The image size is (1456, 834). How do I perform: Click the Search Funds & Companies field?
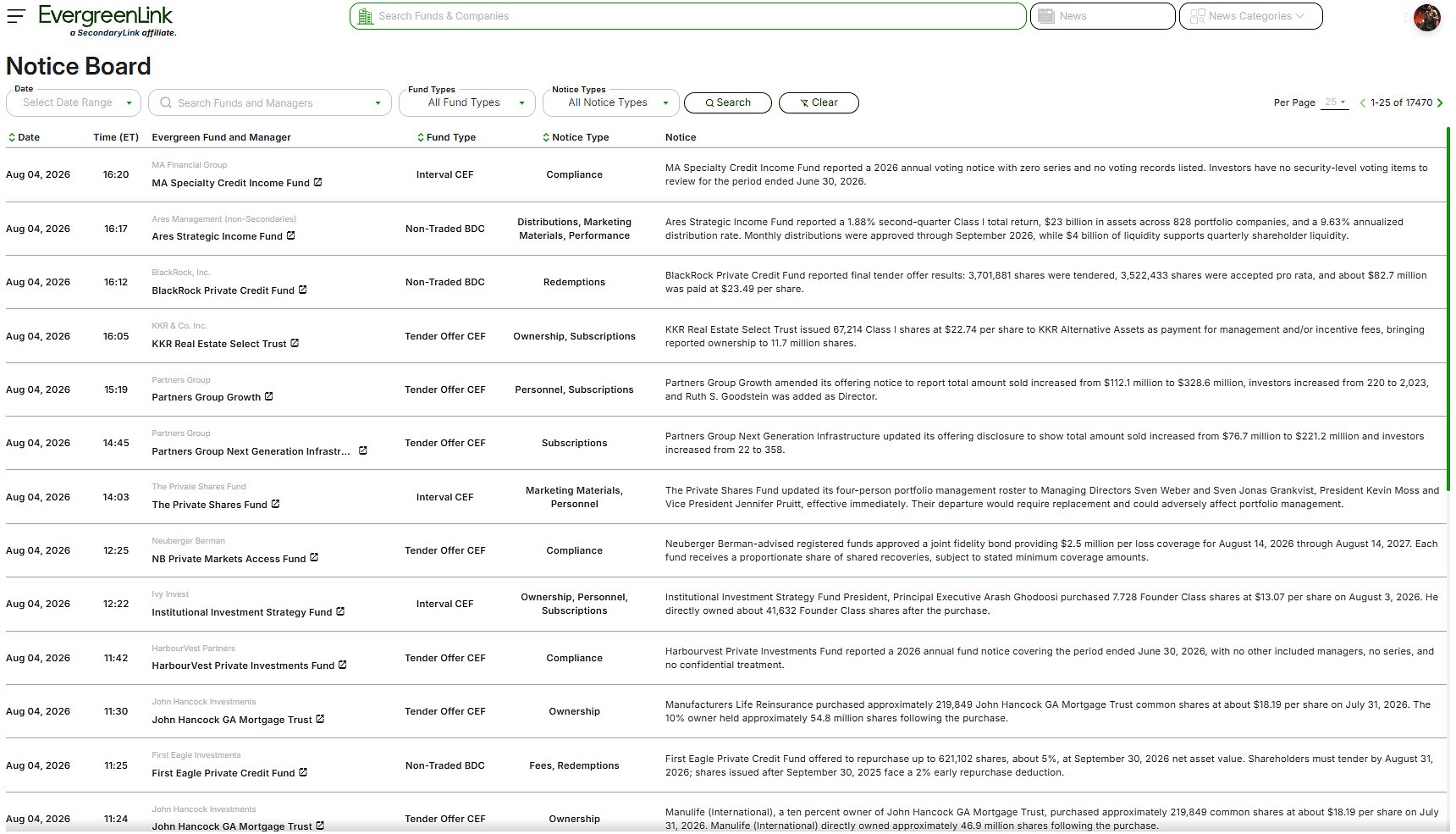tap(688, 16)
